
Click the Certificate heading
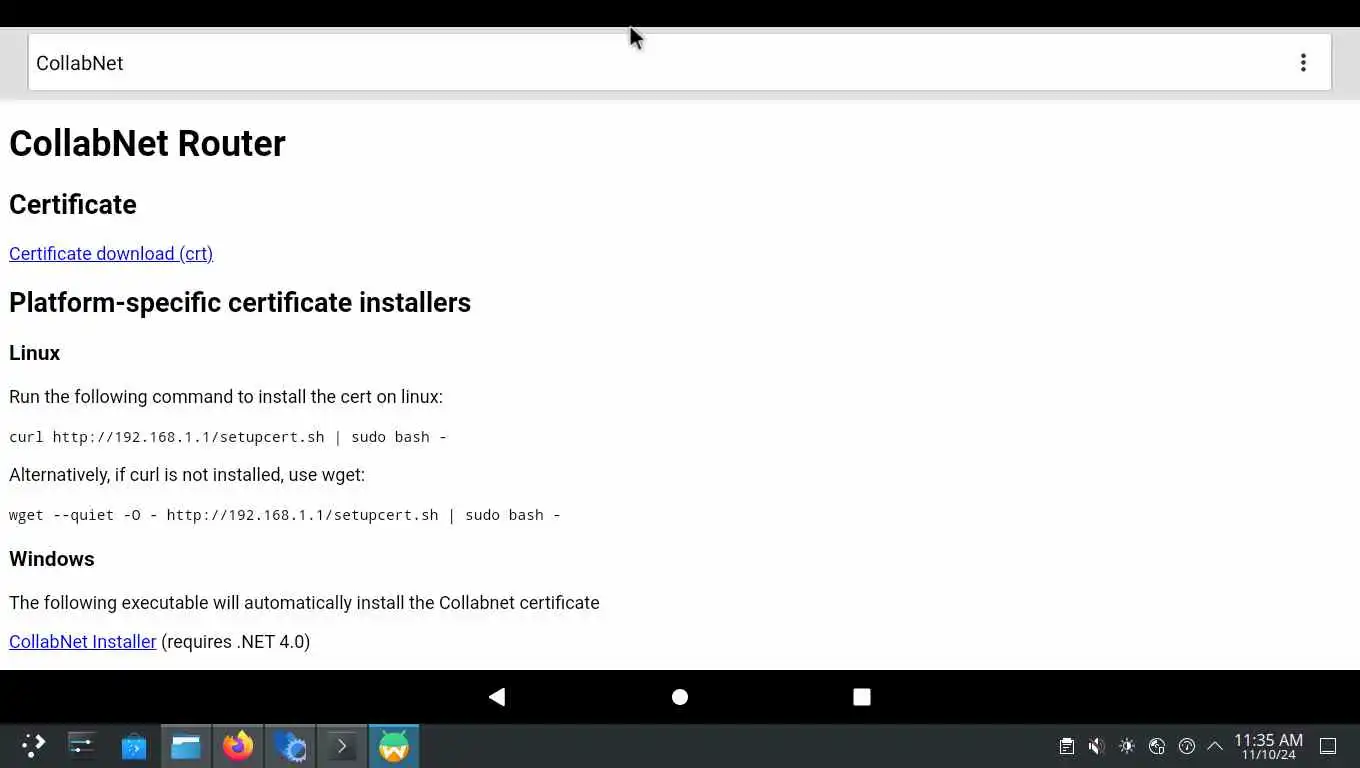tap(73, 204)
